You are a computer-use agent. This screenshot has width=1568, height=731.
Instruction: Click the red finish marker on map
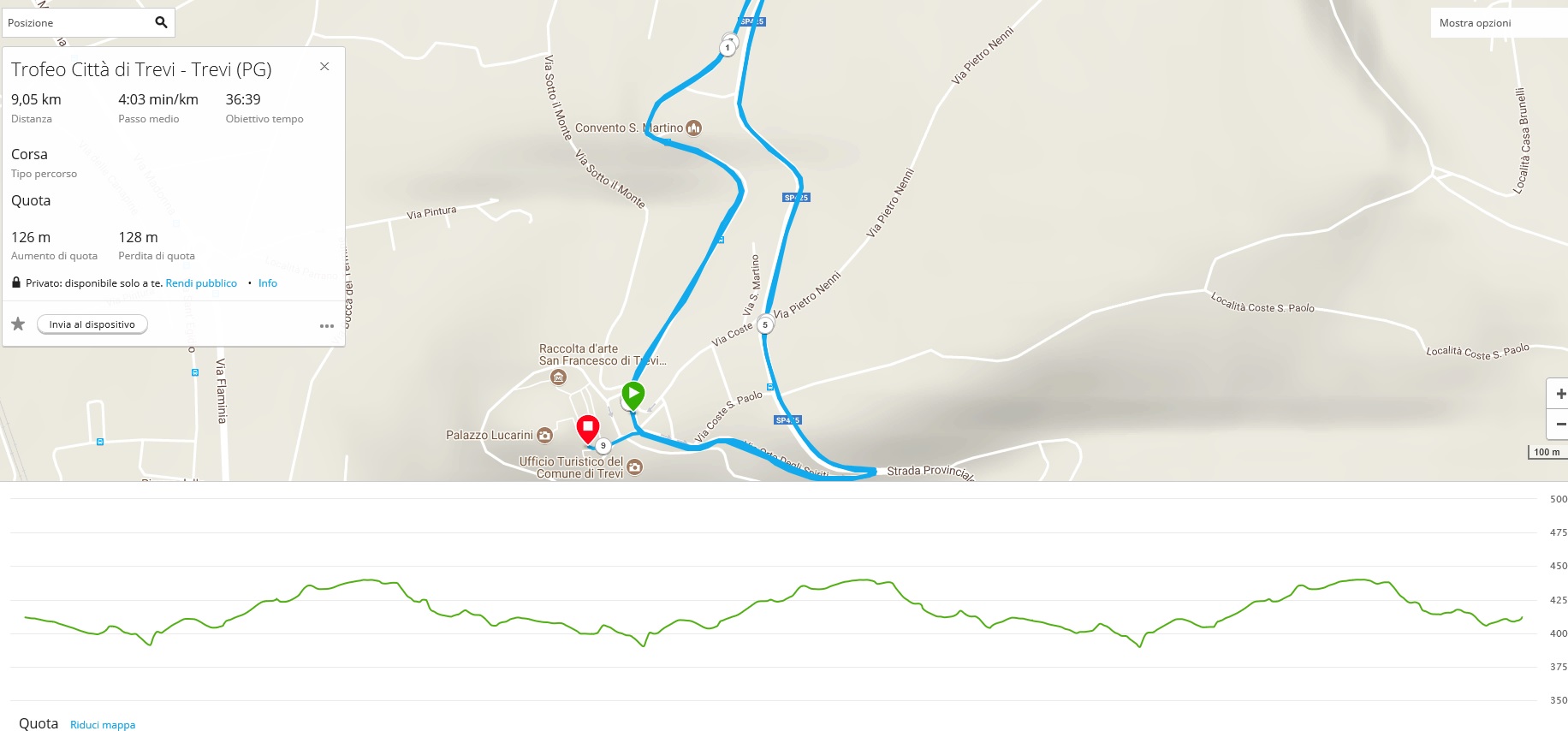[x=588, y=429]
